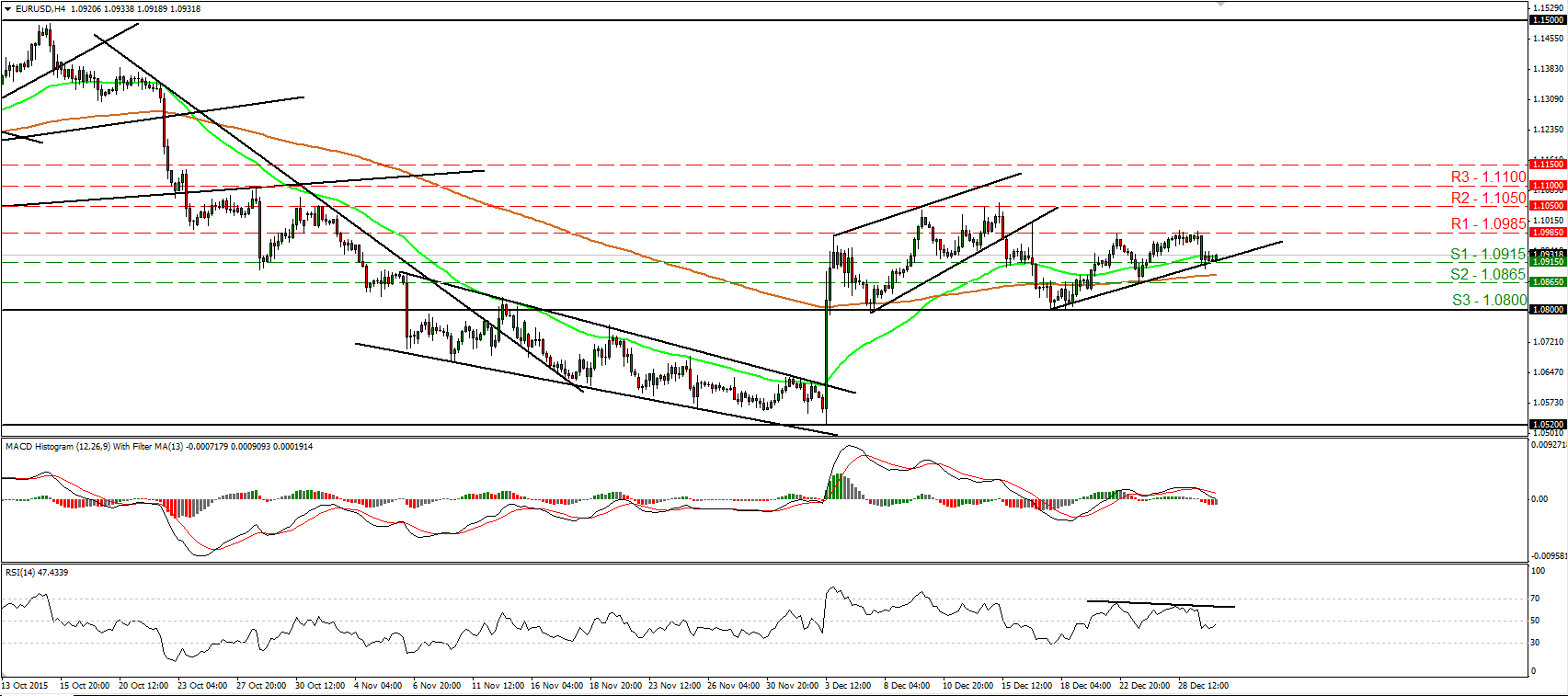Click the RSI scale value 70
Screen dimensions: 1568x696
point(1535,599)
